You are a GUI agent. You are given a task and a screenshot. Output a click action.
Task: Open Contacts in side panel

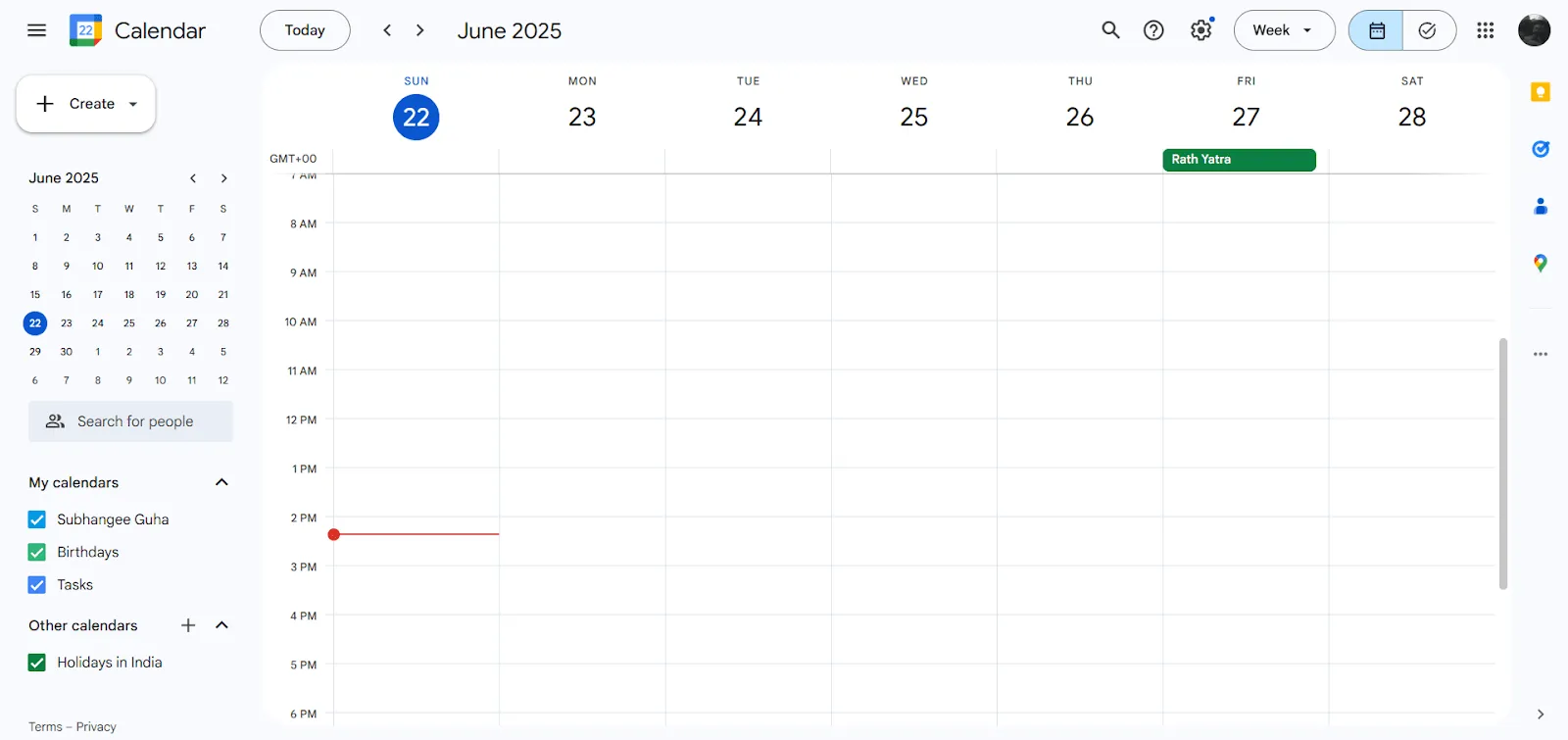click(x=1541, y=206)
